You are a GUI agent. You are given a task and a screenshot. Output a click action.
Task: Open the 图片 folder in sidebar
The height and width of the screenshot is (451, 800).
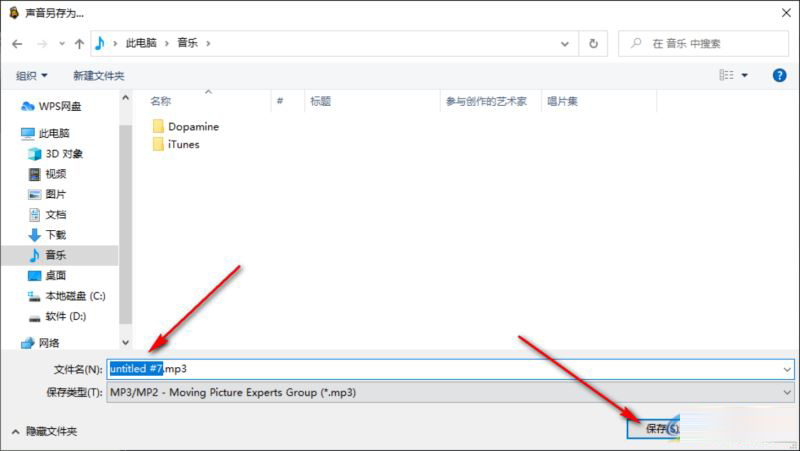coord(47,194)
